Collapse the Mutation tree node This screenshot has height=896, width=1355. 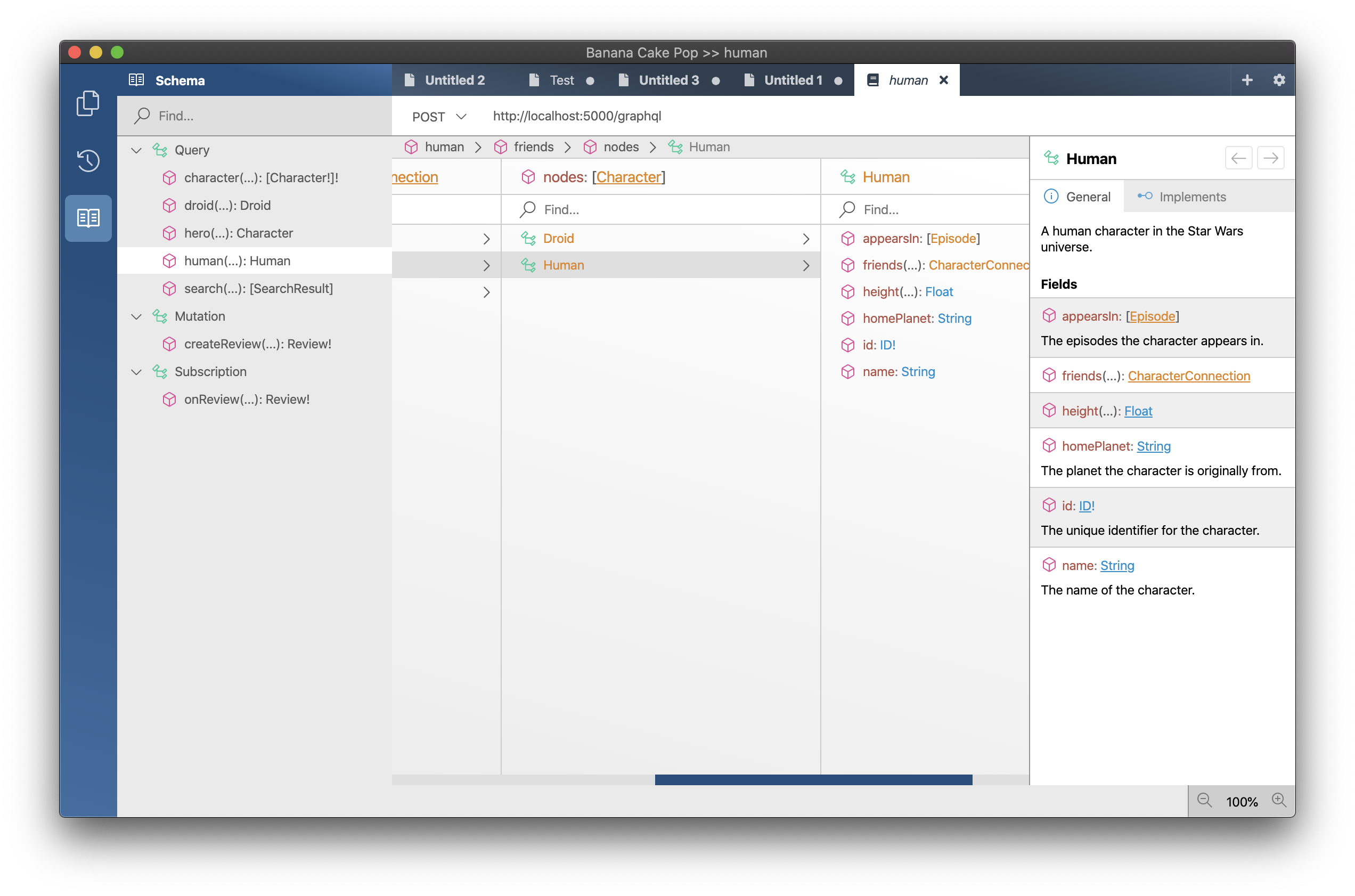(136, 316)
